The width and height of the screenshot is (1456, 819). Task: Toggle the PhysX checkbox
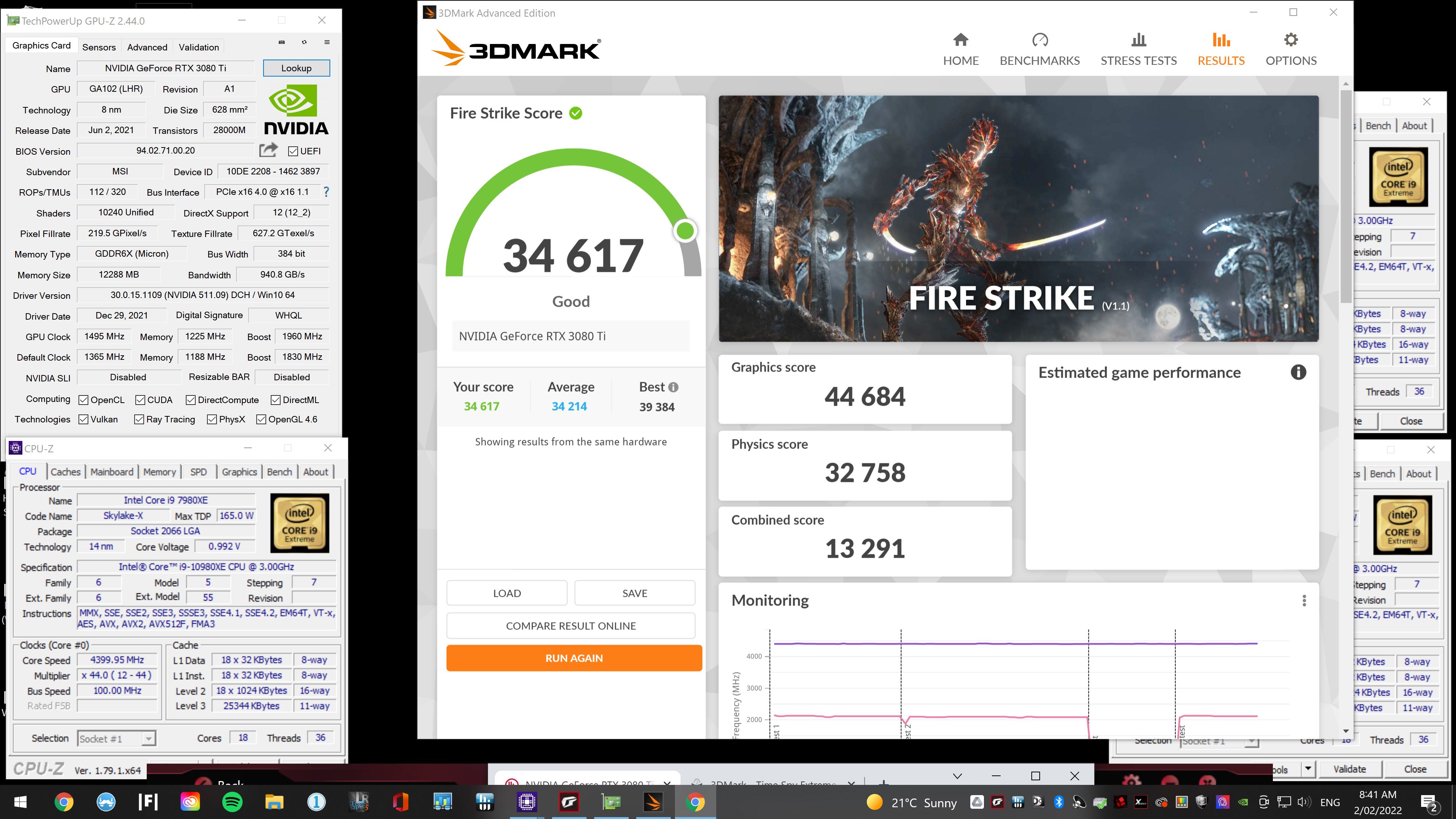212,419
